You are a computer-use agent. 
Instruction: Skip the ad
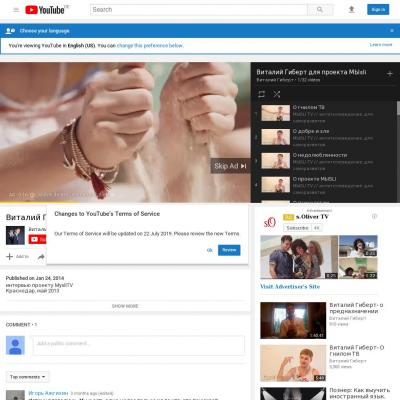point(230,166)
